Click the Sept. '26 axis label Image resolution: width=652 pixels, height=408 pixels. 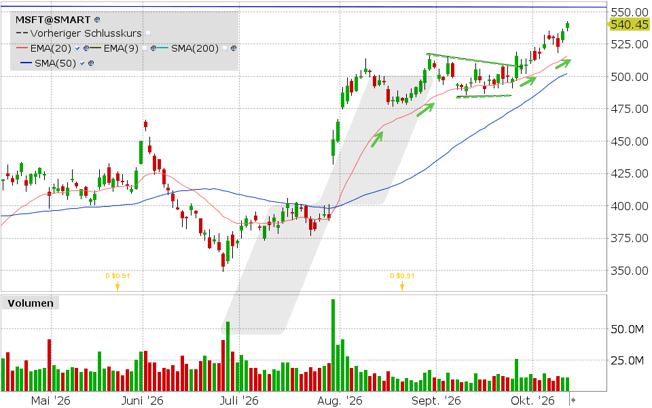pos(436,401)
